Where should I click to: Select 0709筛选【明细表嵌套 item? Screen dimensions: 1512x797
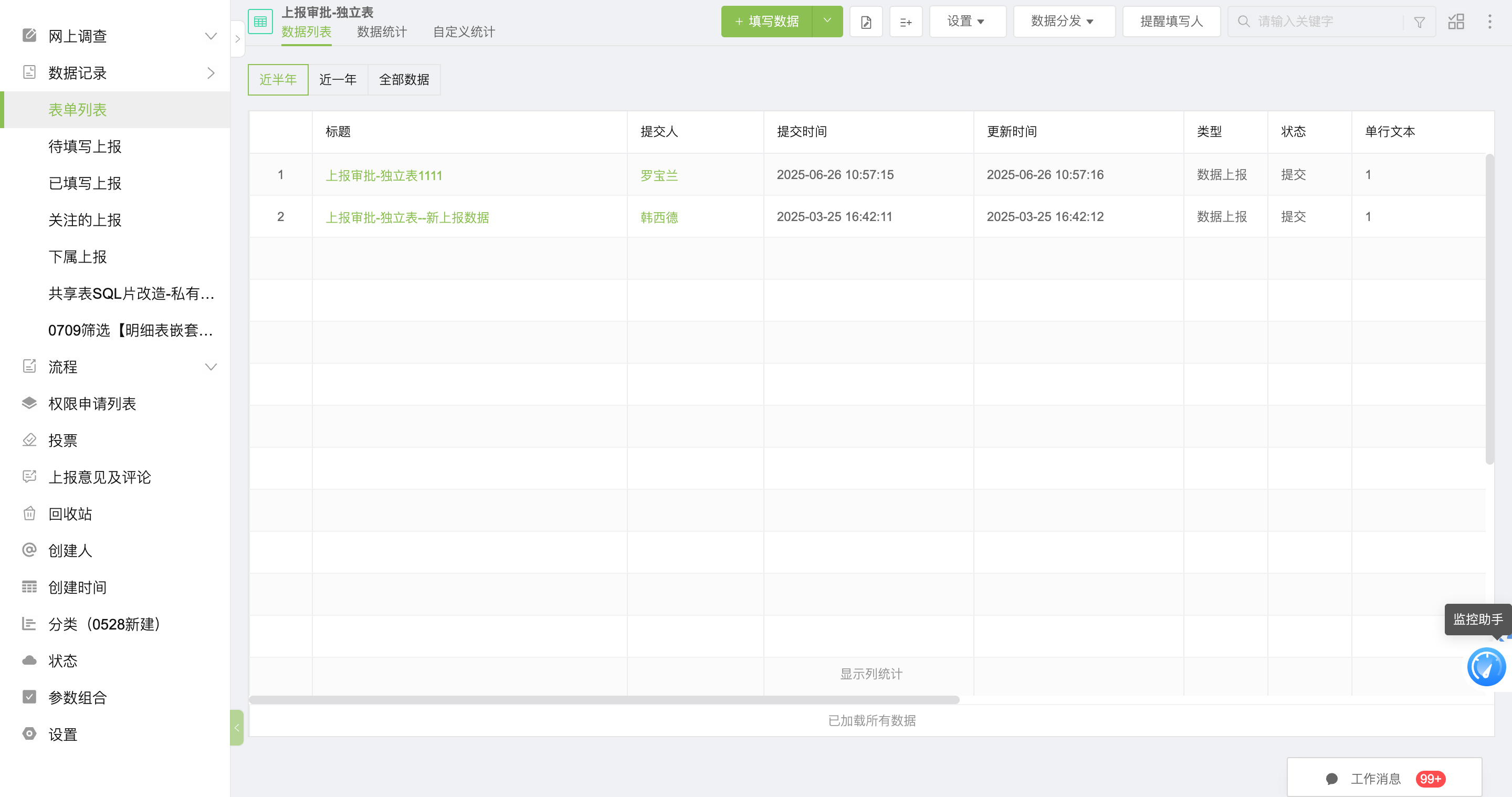click(115, 330)
